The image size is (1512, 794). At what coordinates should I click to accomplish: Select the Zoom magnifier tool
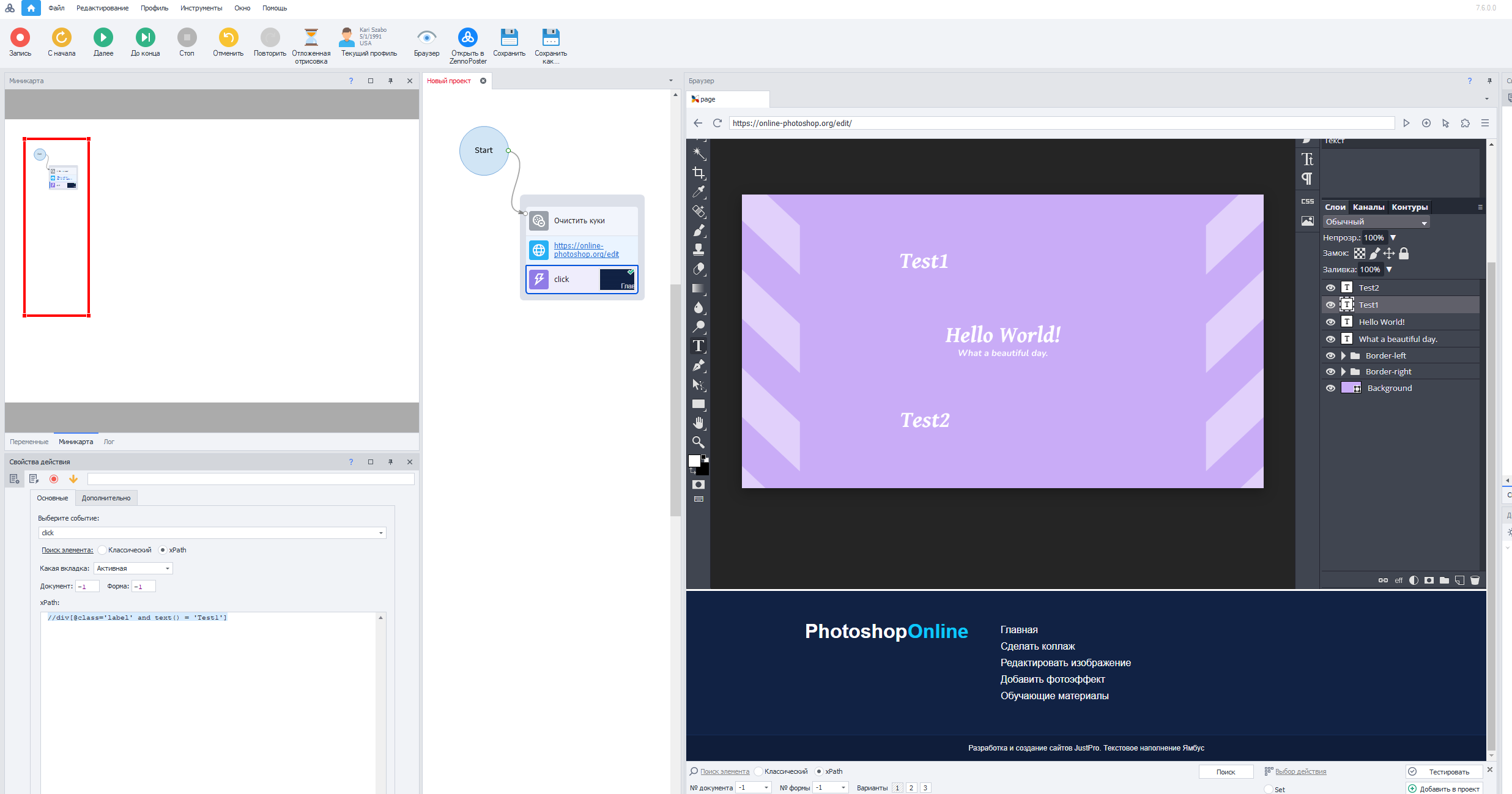click(x=699, y=442)
